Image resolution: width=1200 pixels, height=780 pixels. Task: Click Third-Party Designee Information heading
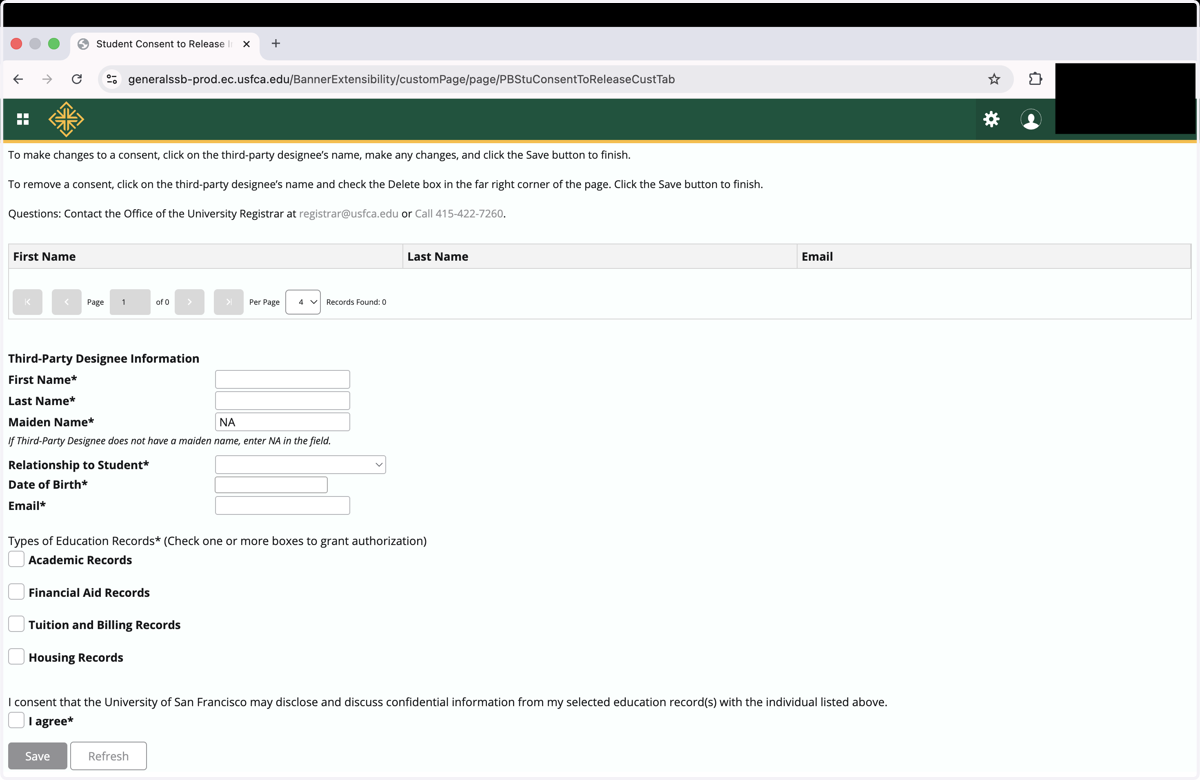(104, 358)
